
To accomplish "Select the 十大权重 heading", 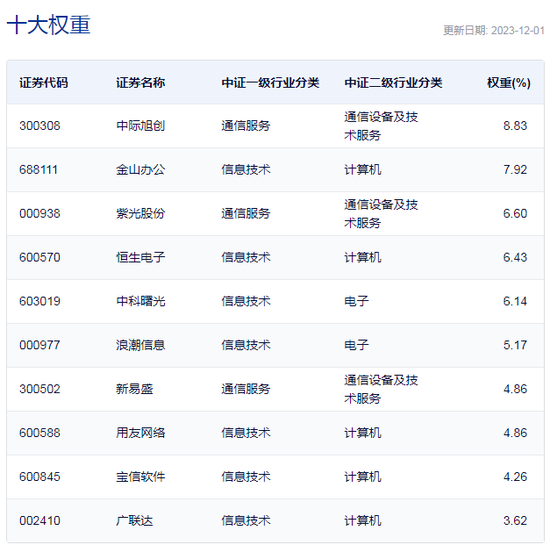I will click(x=49, y=25).
